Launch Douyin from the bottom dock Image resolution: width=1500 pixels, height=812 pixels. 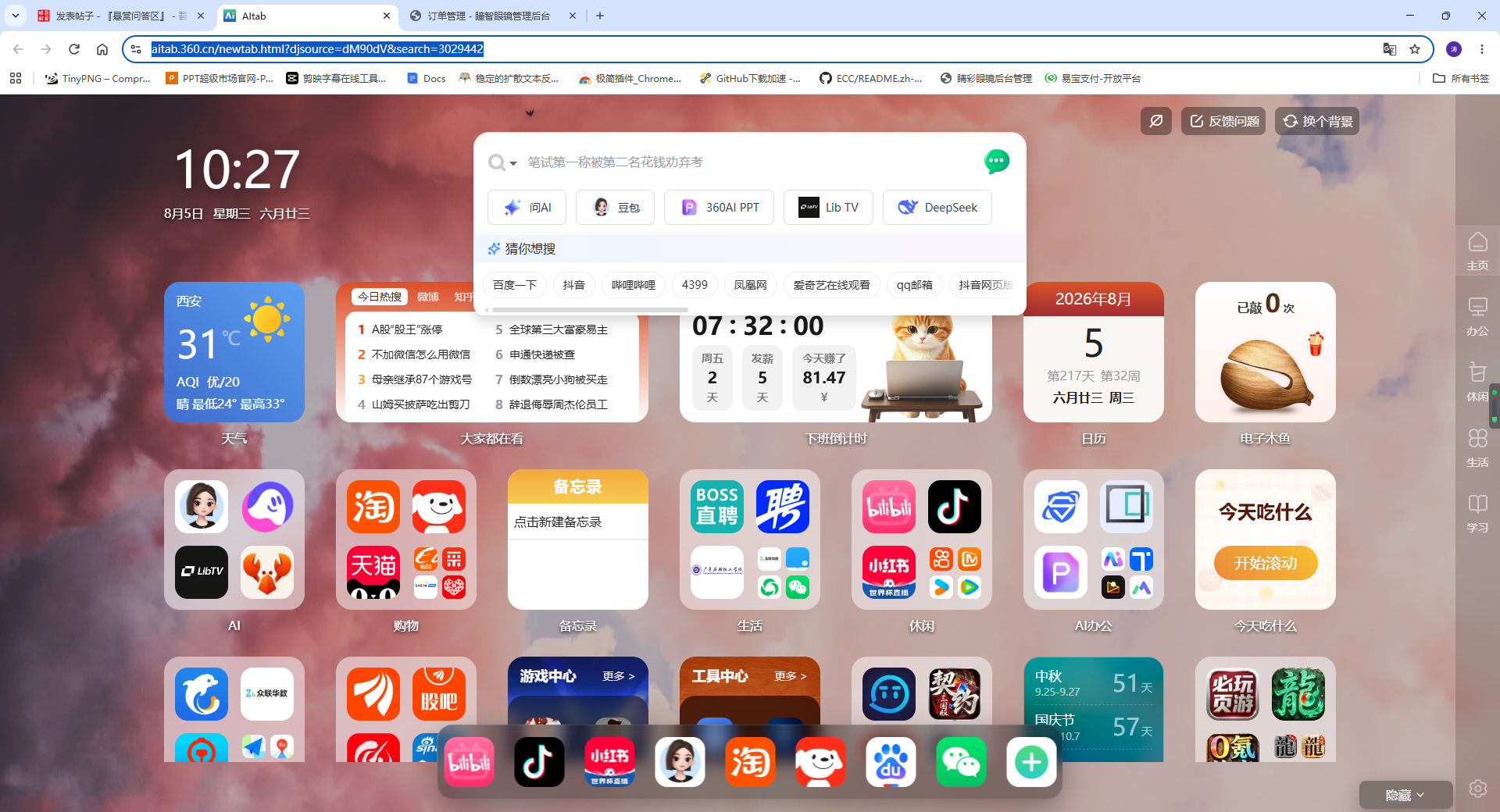(539, 762)
